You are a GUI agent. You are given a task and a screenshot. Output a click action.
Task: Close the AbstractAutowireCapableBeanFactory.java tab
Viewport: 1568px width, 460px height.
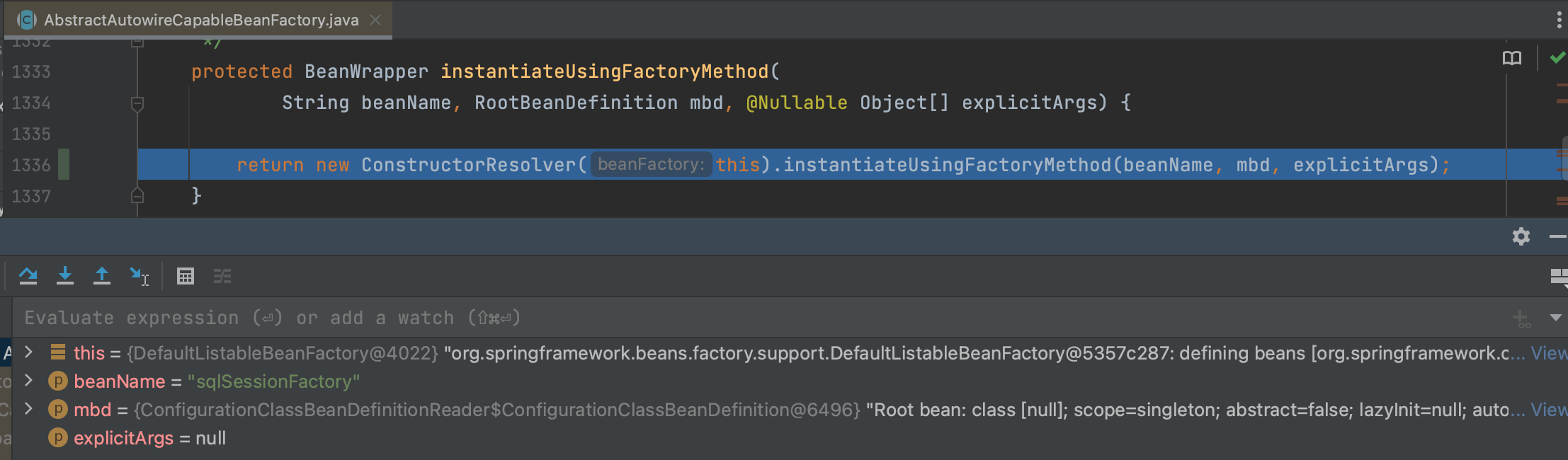point(375,20)
